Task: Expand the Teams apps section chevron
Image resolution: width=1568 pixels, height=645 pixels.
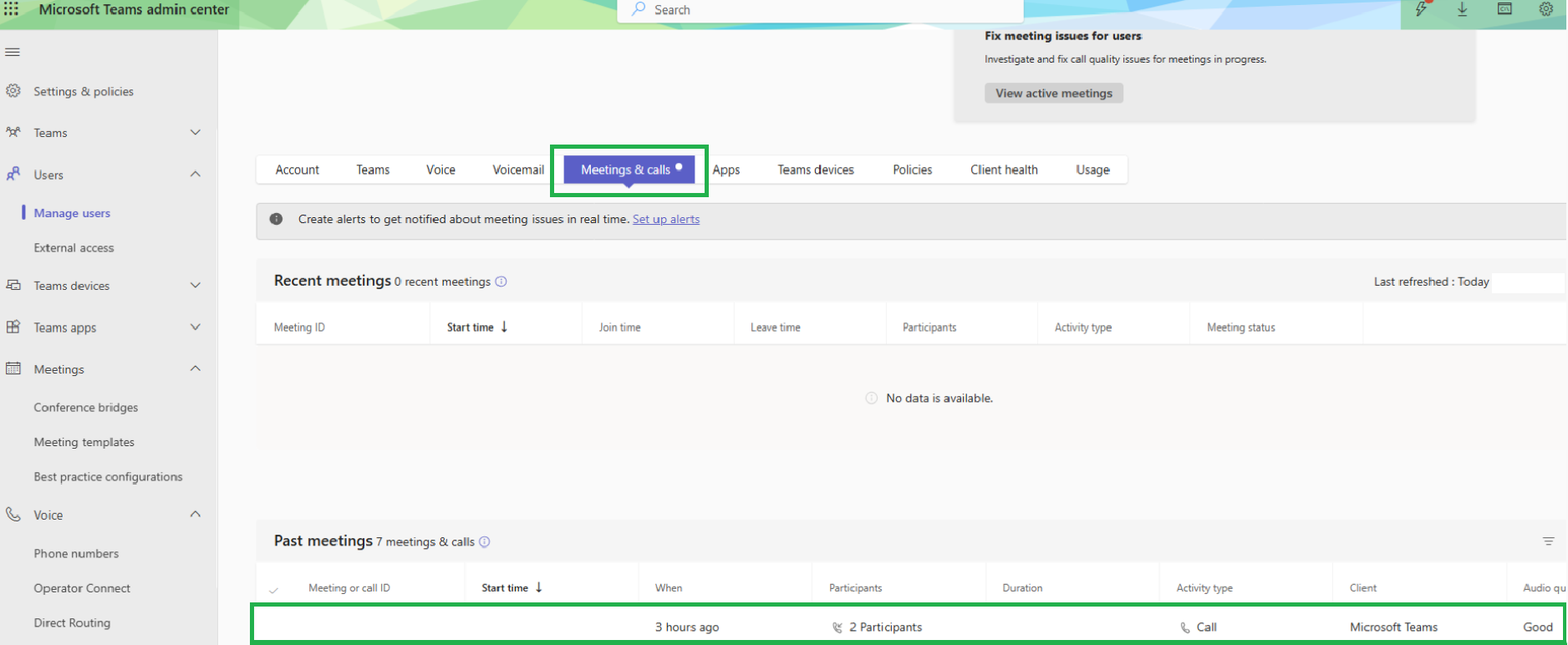Action: 196,327
